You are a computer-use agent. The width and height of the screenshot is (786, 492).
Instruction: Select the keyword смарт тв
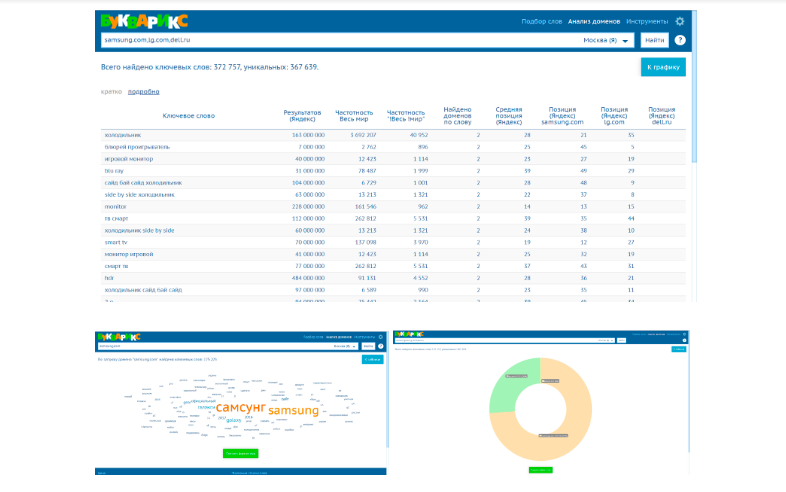(116, 266)
